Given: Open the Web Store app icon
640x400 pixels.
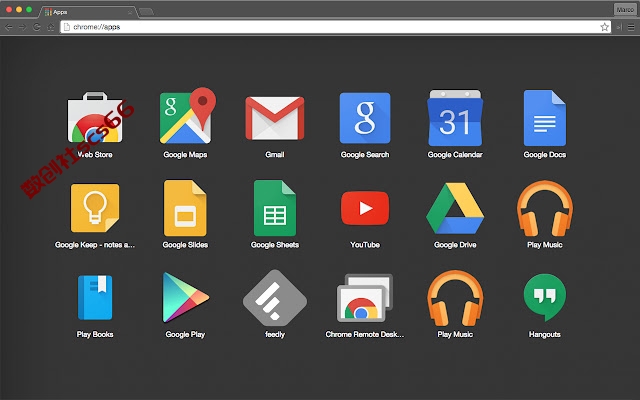Looking at the screenshot, I should point(95,118).
